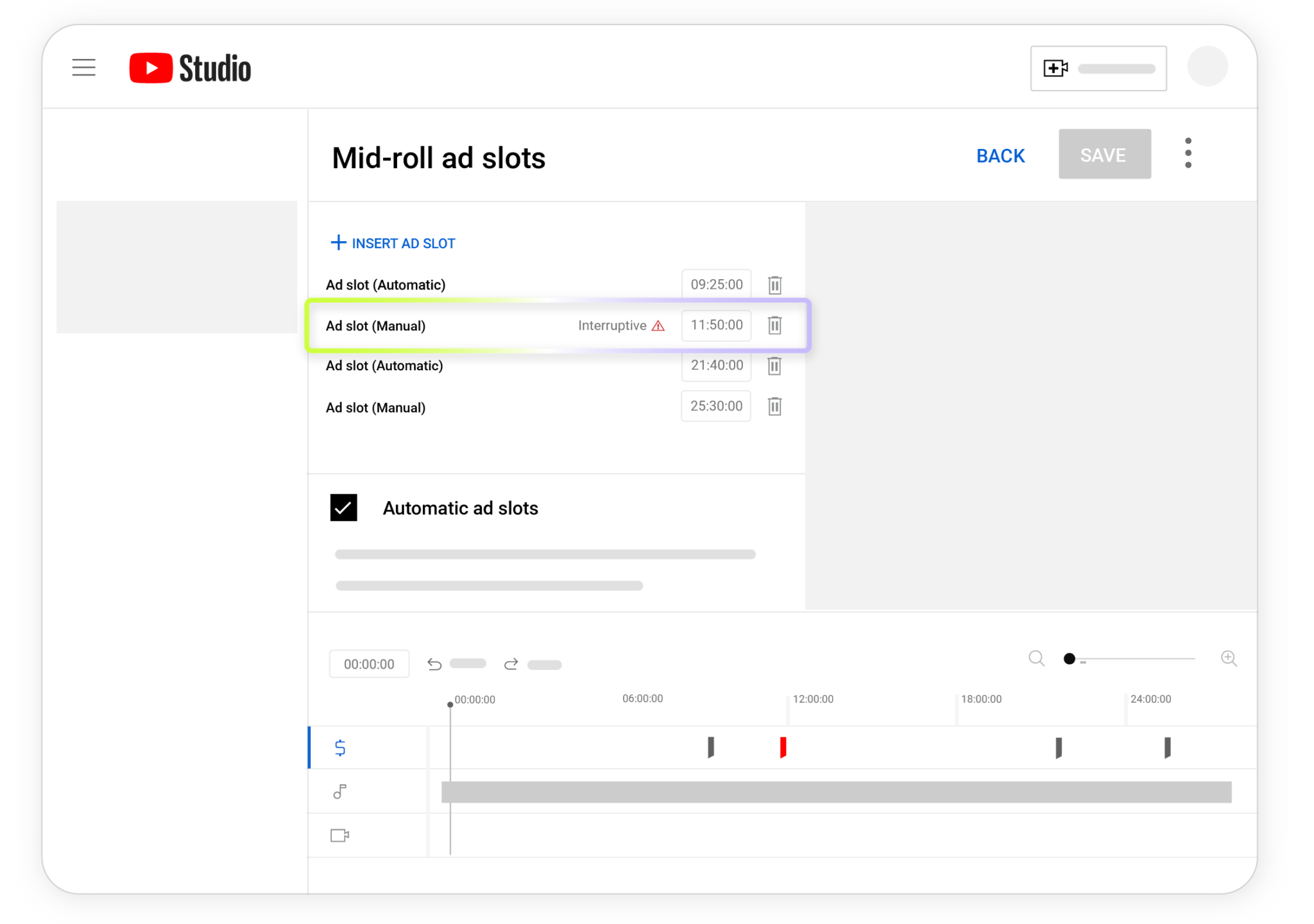
Task: Click the red interruptive ad marker on timeline
Action: [x=783, y=748]
